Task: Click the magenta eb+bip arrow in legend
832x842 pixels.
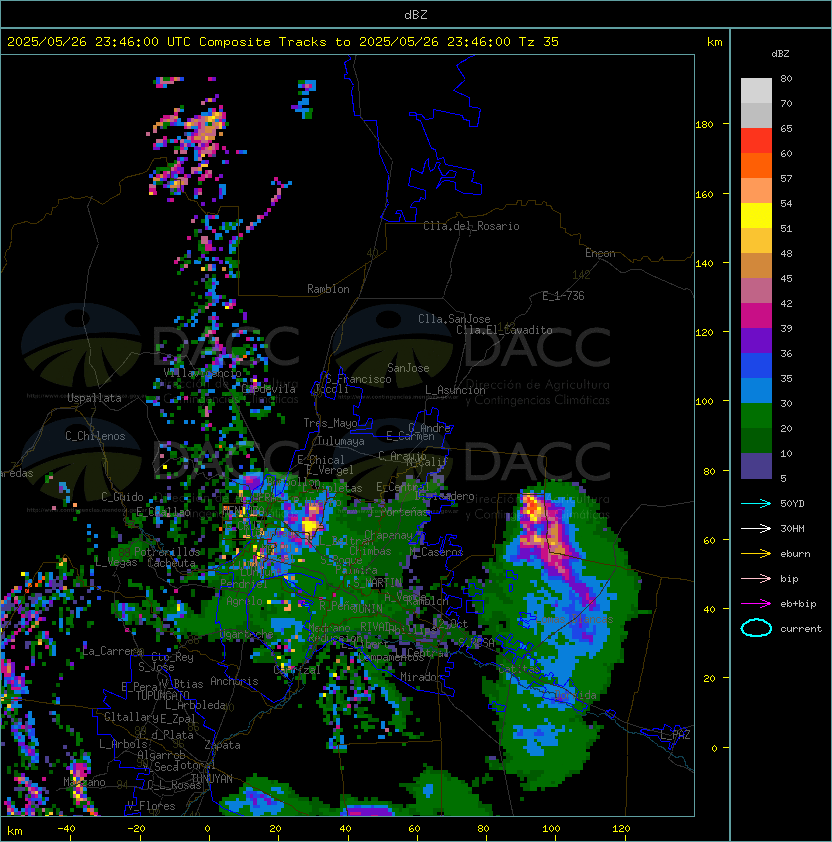Action: (x=756, y=604)
